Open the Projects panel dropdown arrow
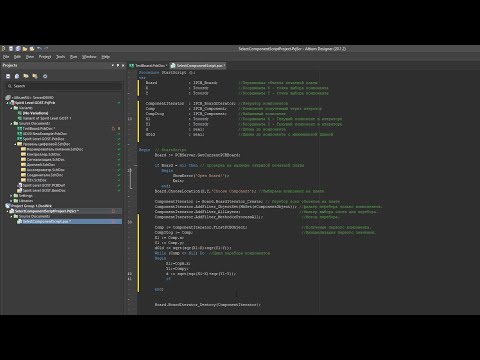This screenshot has height=360, width=480. (x=113, y=65)
